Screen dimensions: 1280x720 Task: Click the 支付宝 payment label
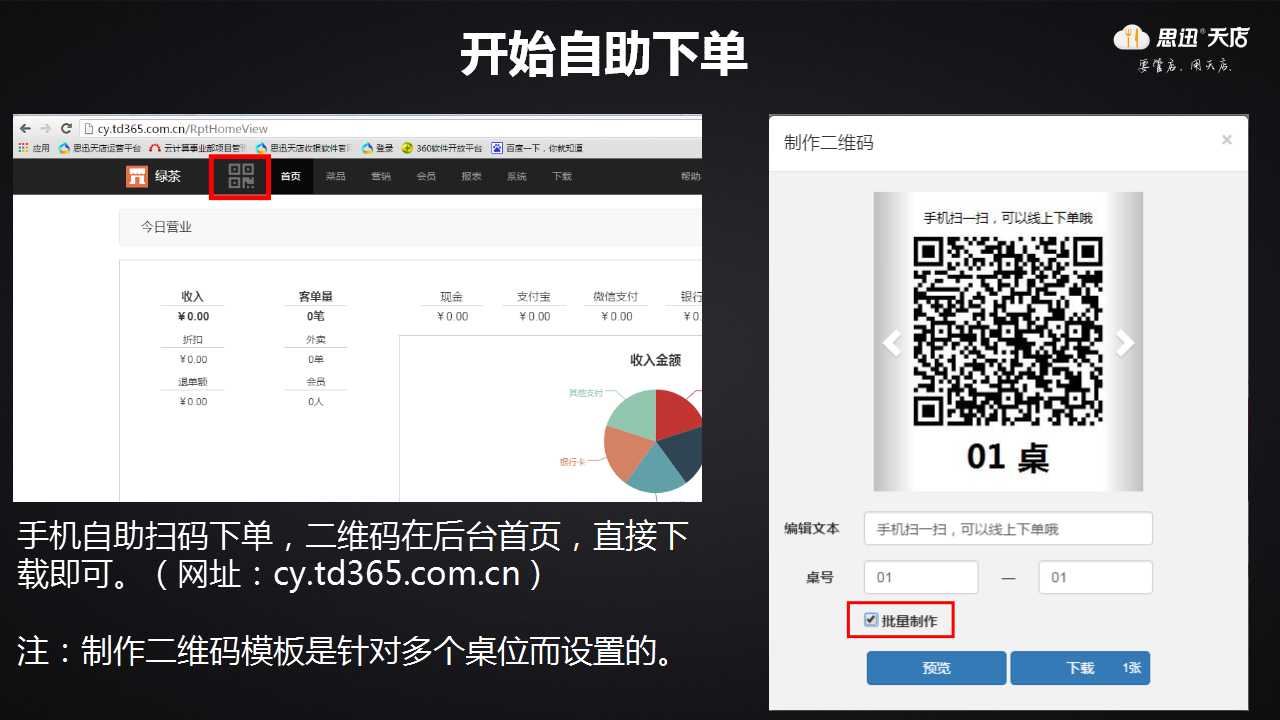click(x=534, y=297)
